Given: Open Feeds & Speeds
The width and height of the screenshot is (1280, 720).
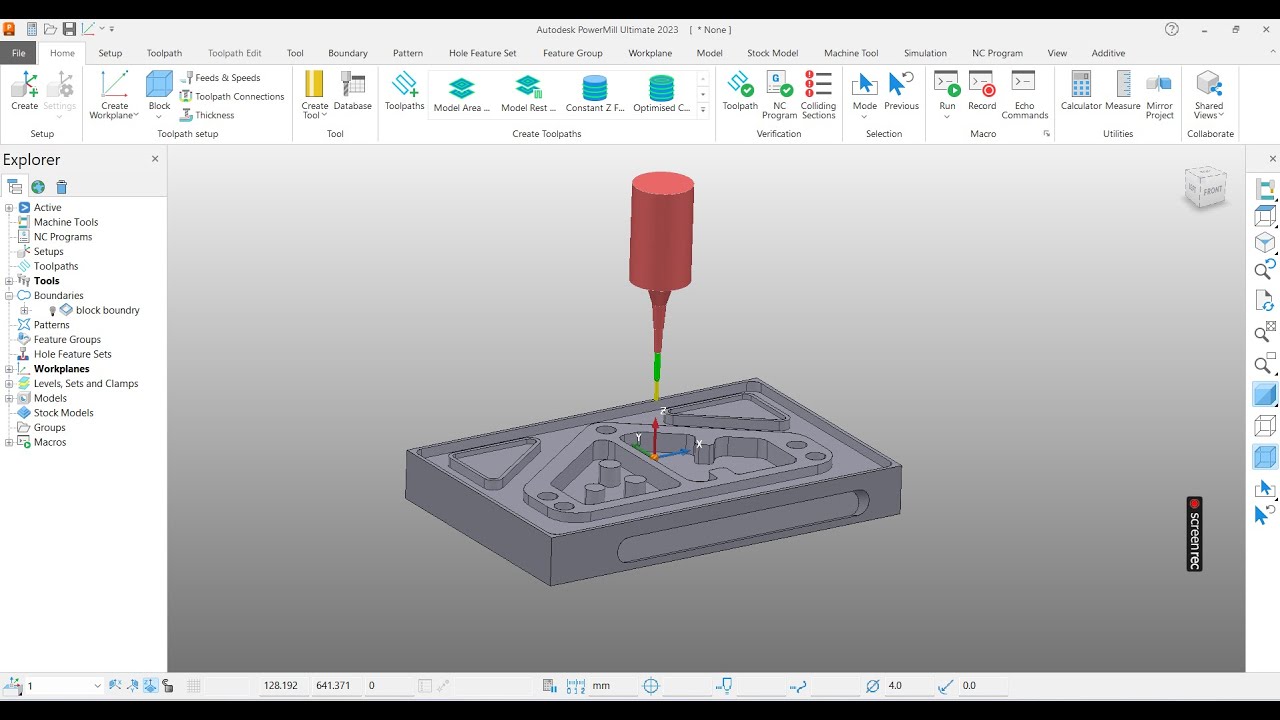Looking at the screenshot, I should [220, 77].
